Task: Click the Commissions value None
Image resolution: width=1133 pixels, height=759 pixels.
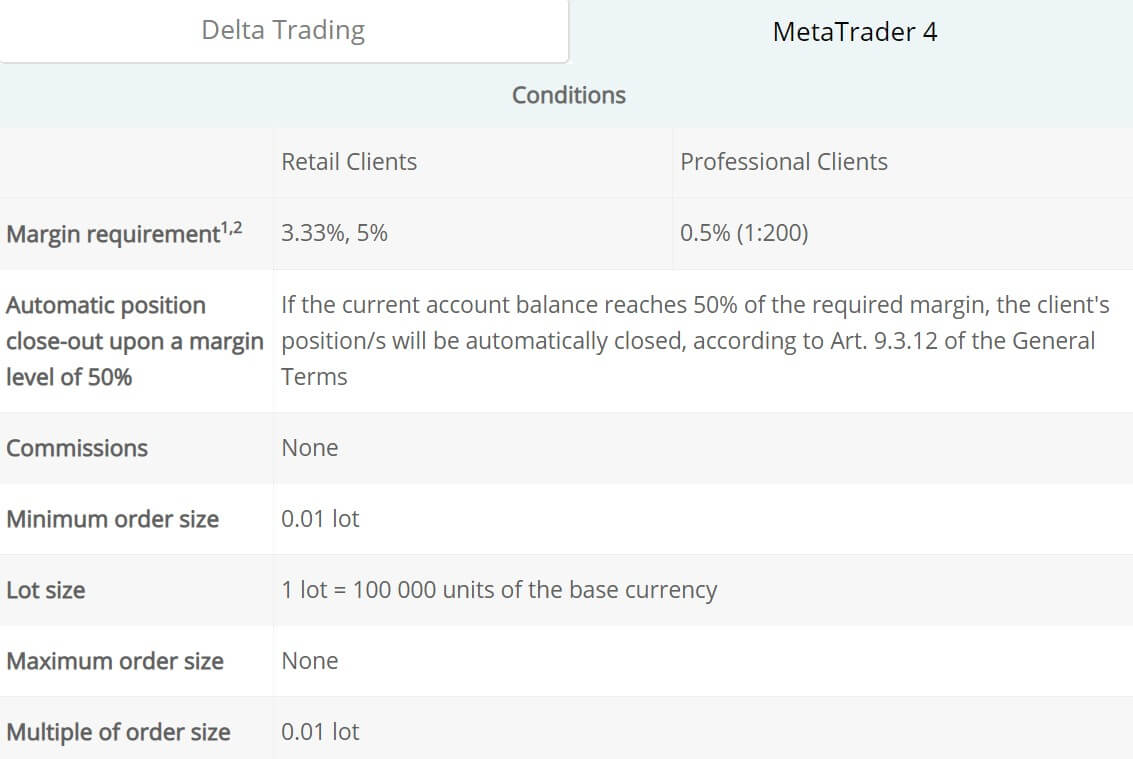Action: point(310,448)
